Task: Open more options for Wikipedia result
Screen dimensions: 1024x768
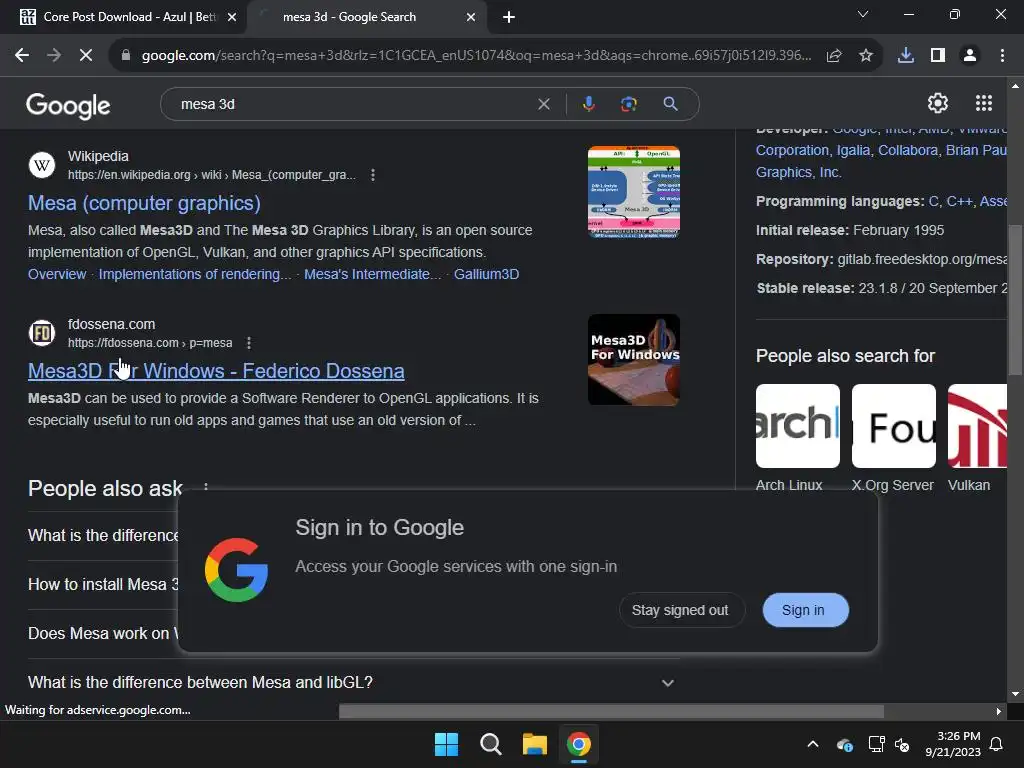Action: coord(373,175)
